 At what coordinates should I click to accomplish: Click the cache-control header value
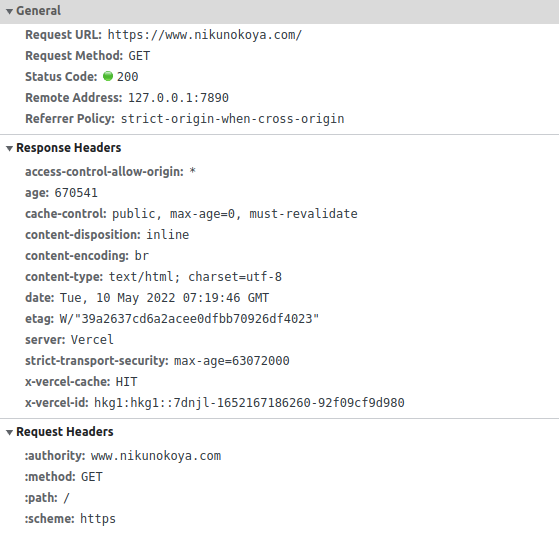pos(235,214)
